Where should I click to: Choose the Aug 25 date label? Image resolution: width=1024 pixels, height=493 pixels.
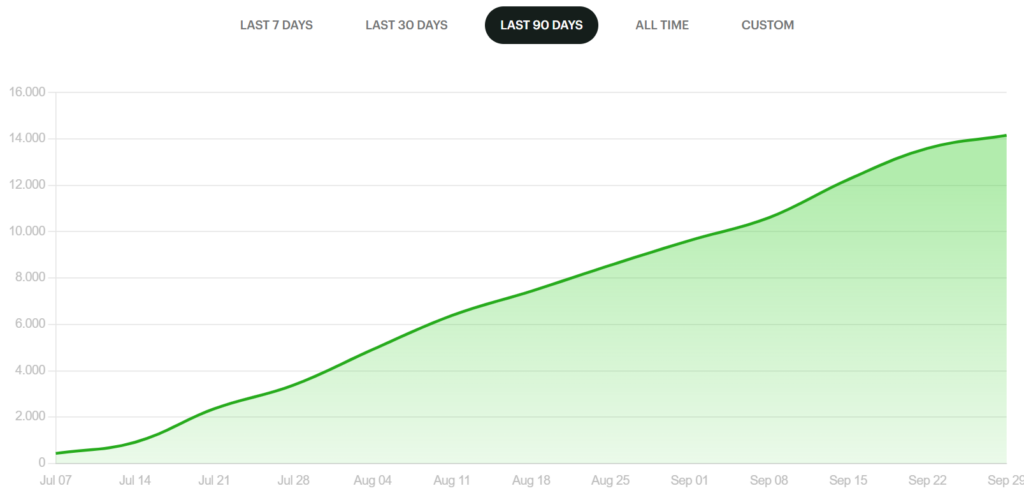pos(609,481)
